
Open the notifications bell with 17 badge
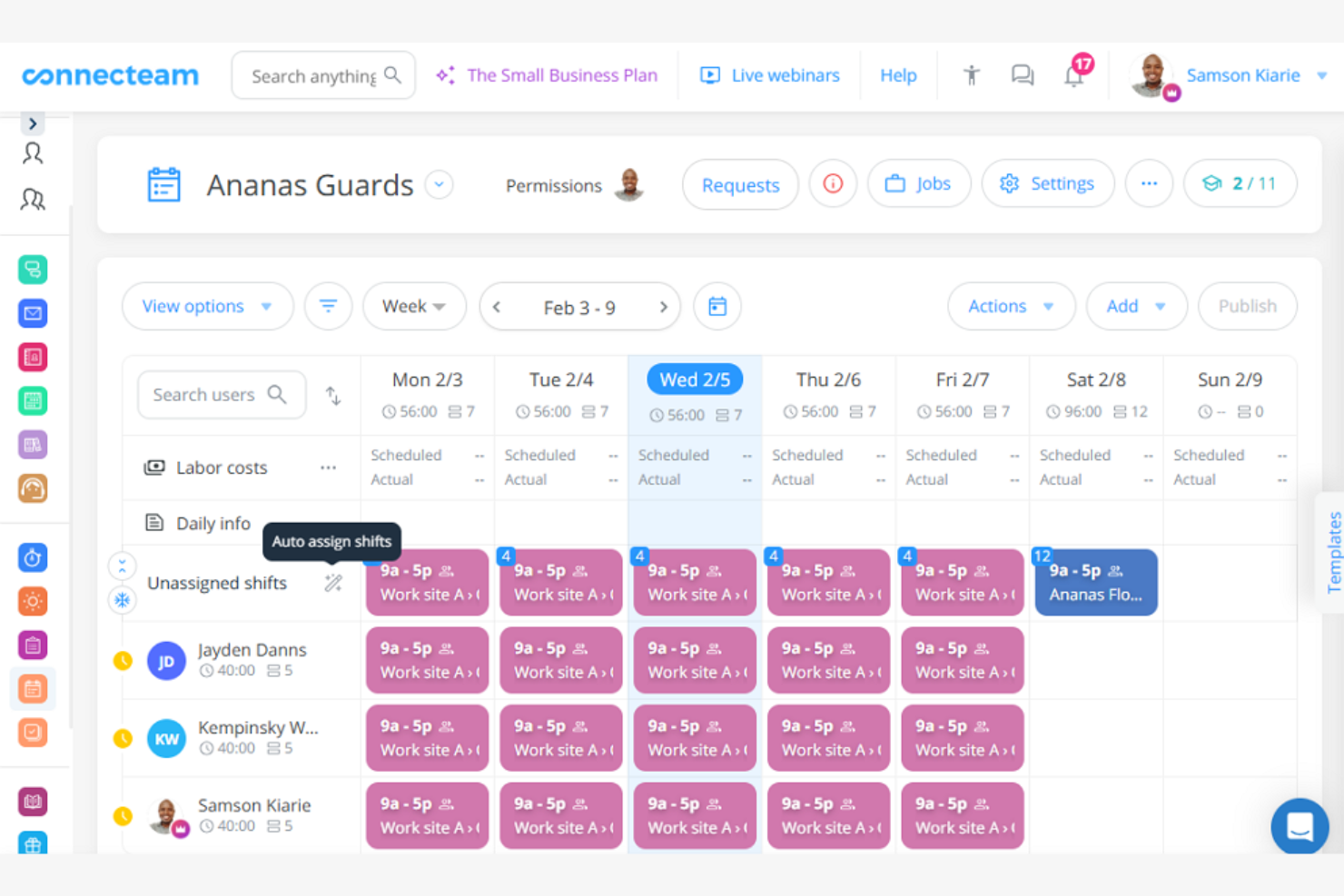click(x=1075, y=74)
